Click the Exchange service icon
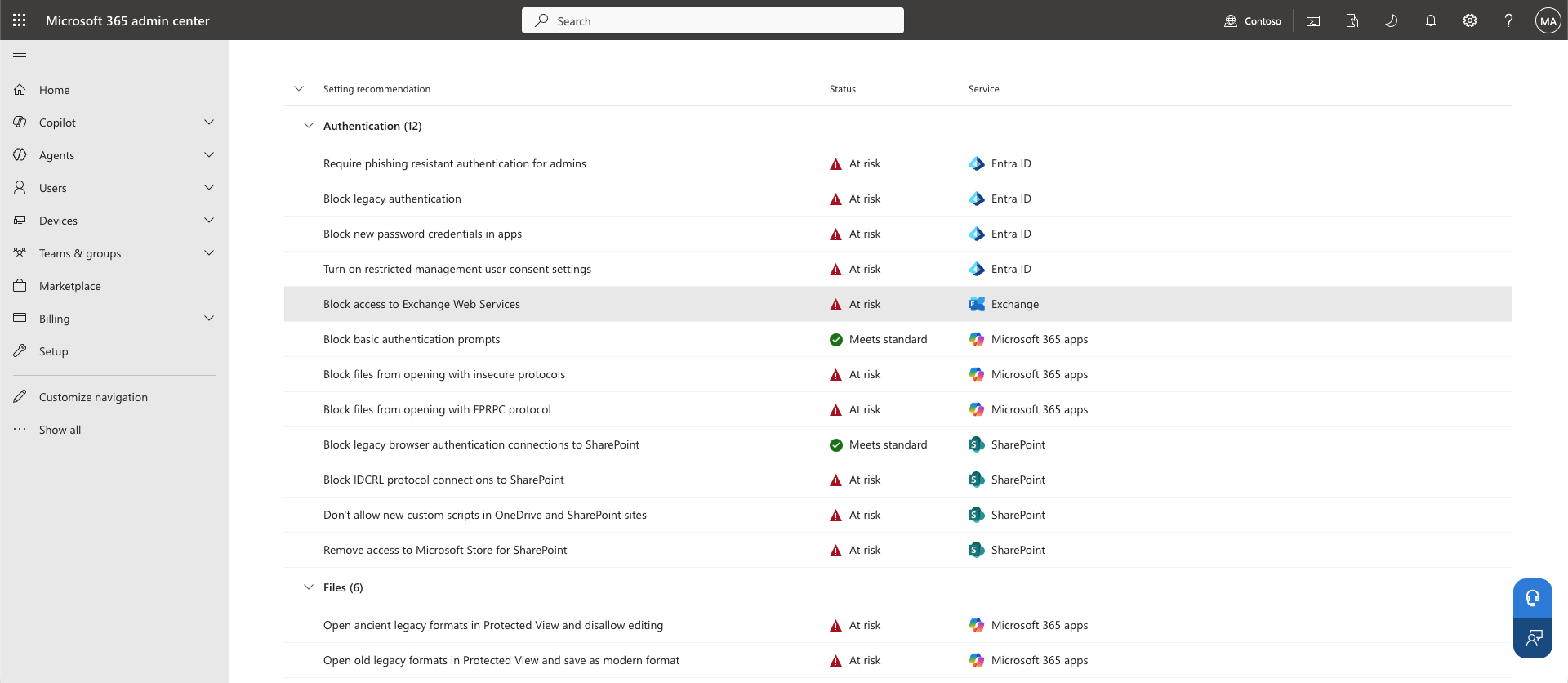Viewport: 1568px width, 683px height. 977,304
